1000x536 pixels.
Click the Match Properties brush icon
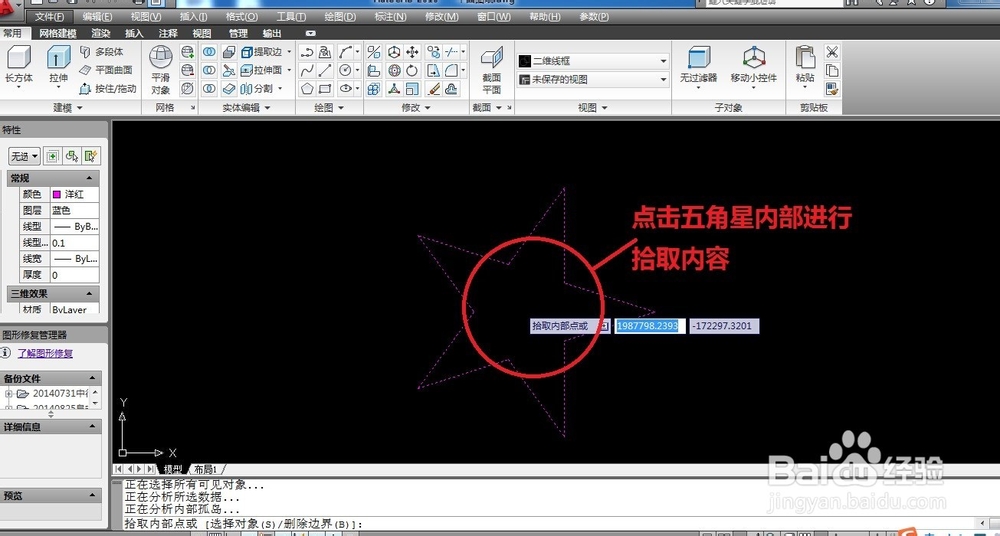(x=832, y=89)
